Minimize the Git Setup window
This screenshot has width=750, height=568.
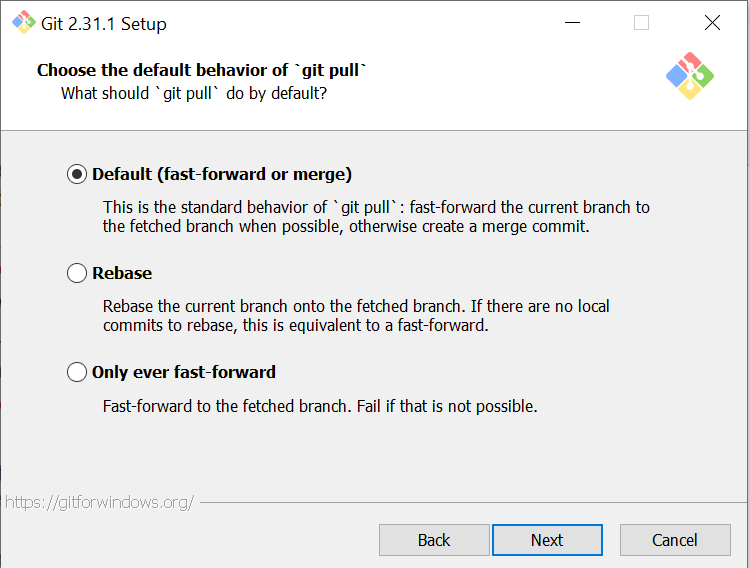(573, 23)
